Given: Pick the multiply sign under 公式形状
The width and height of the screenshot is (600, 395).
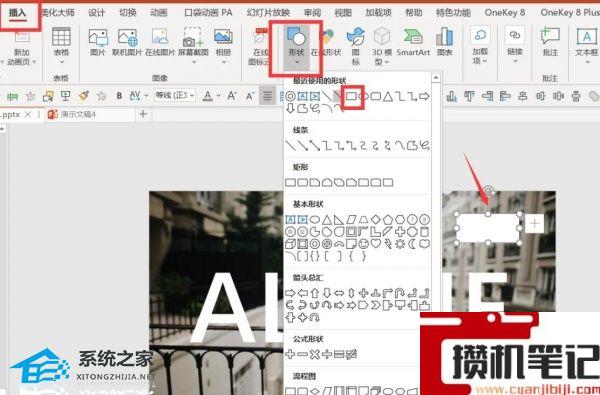Looking at the screenshot, I should pos(315,354).
